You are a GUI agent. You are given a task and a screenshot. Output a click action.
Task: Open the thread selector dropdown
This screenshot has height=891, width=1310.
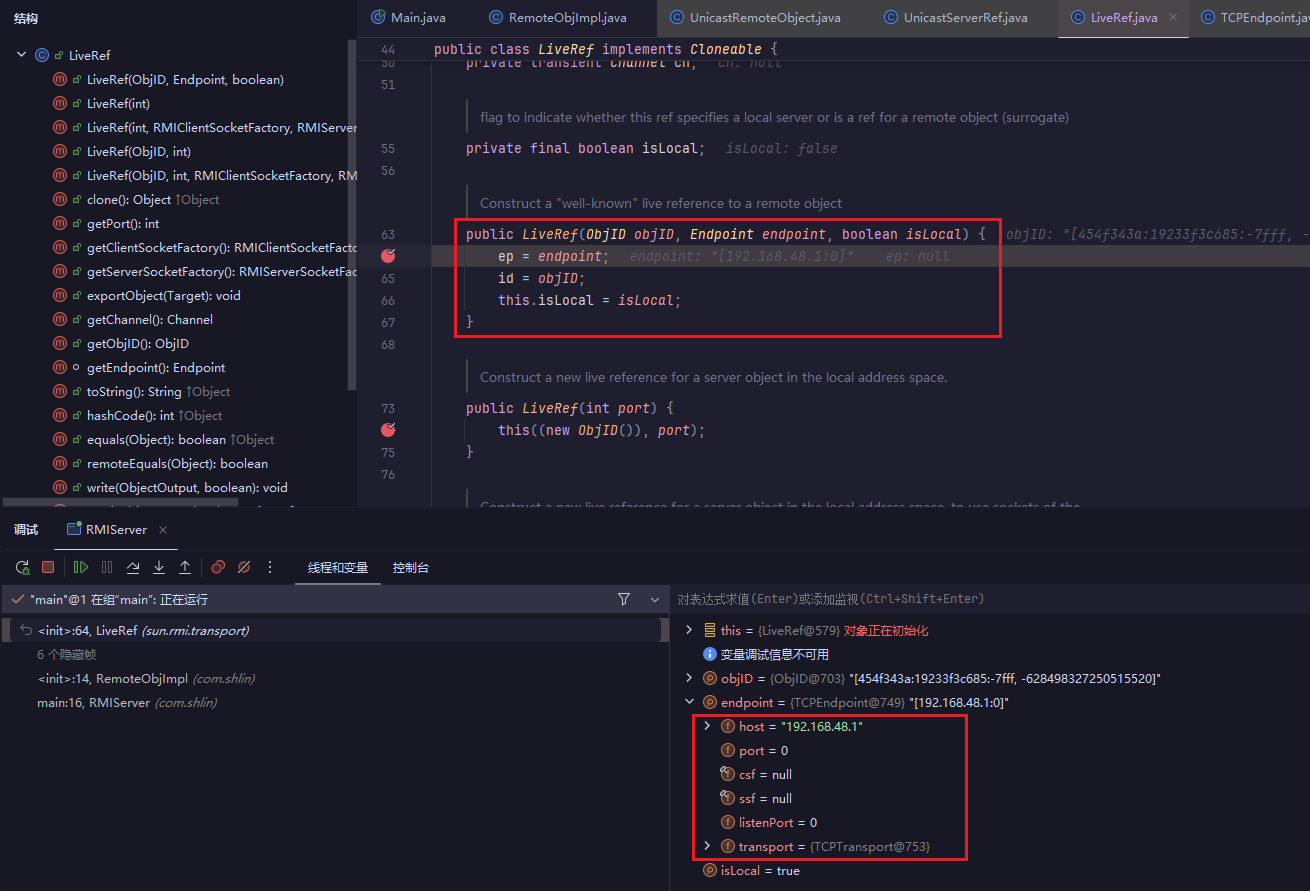pos(655,599)
